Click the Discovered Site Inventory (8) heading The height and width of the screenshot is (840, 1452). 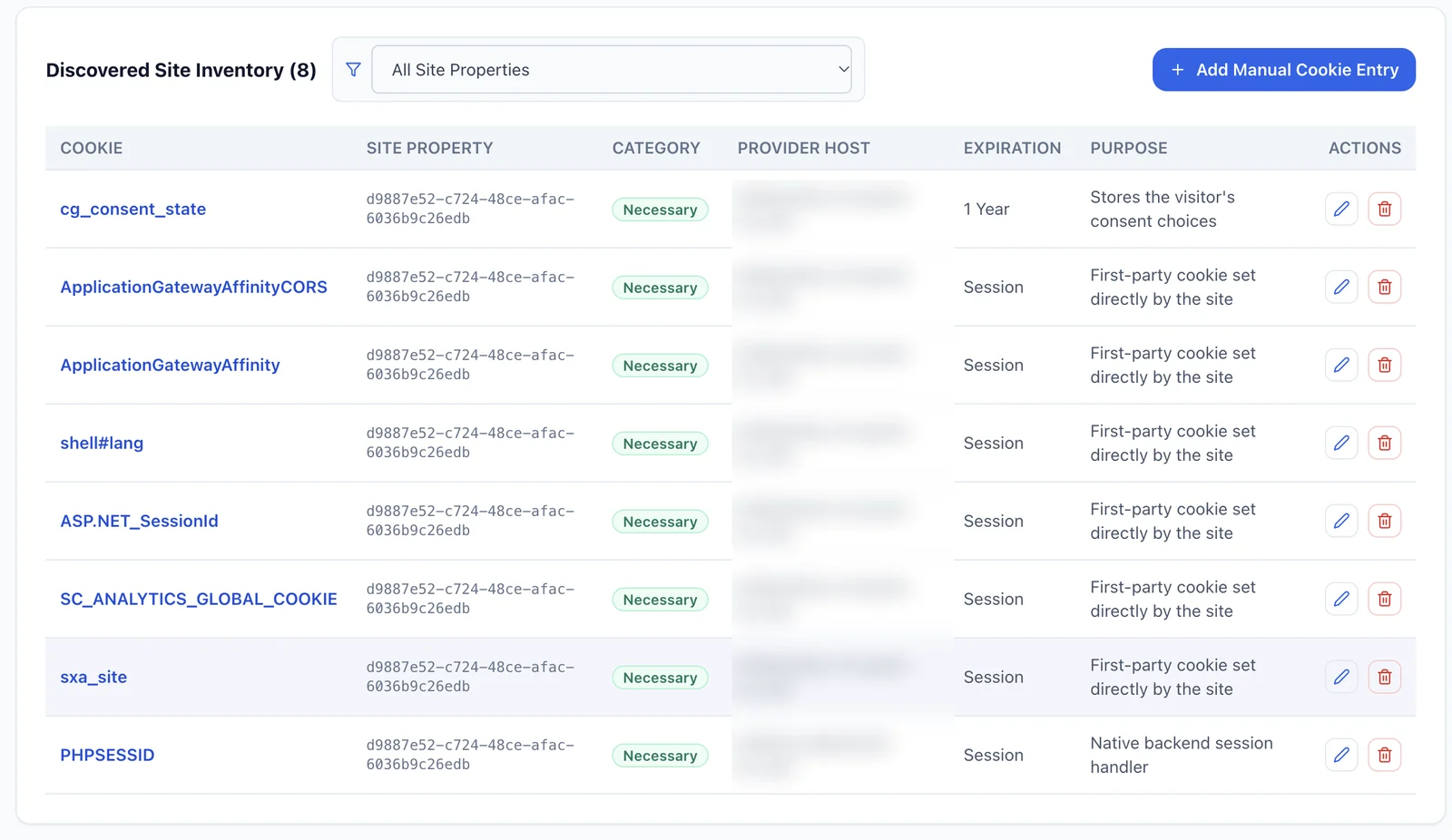pyautogui.click(x=181, y=70)
